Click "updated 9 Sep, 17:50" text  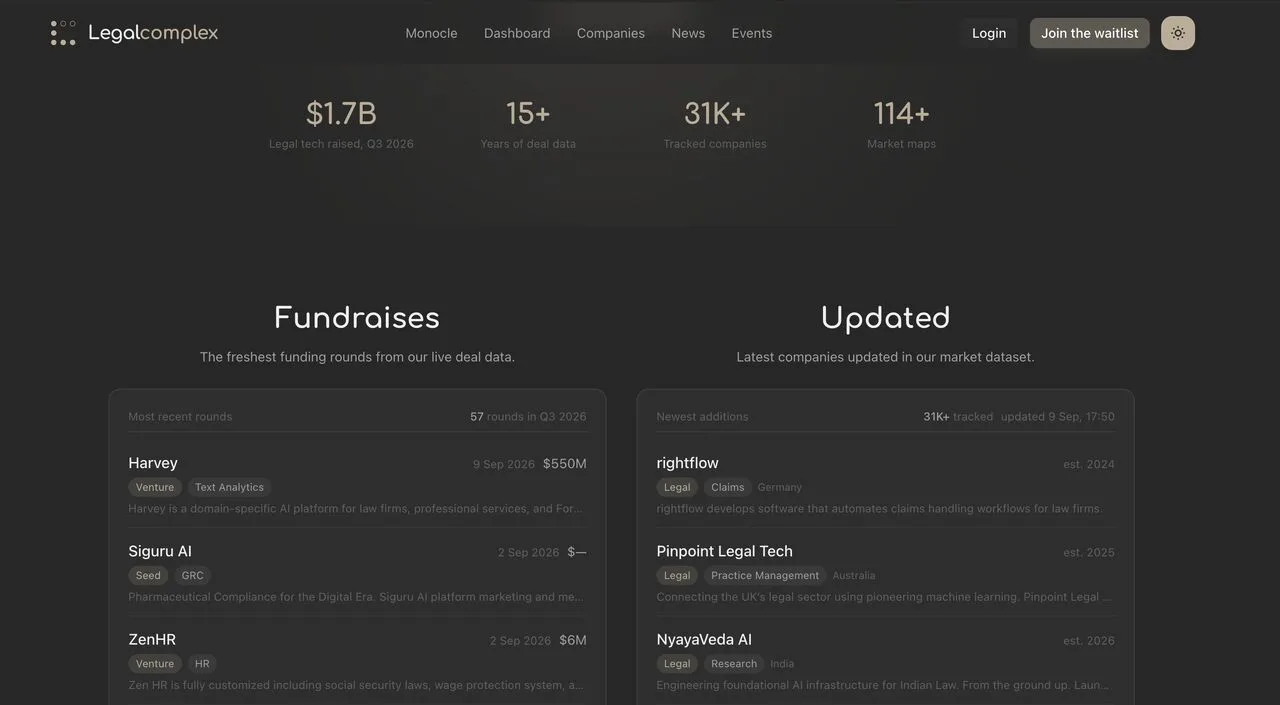[1058, 416]
